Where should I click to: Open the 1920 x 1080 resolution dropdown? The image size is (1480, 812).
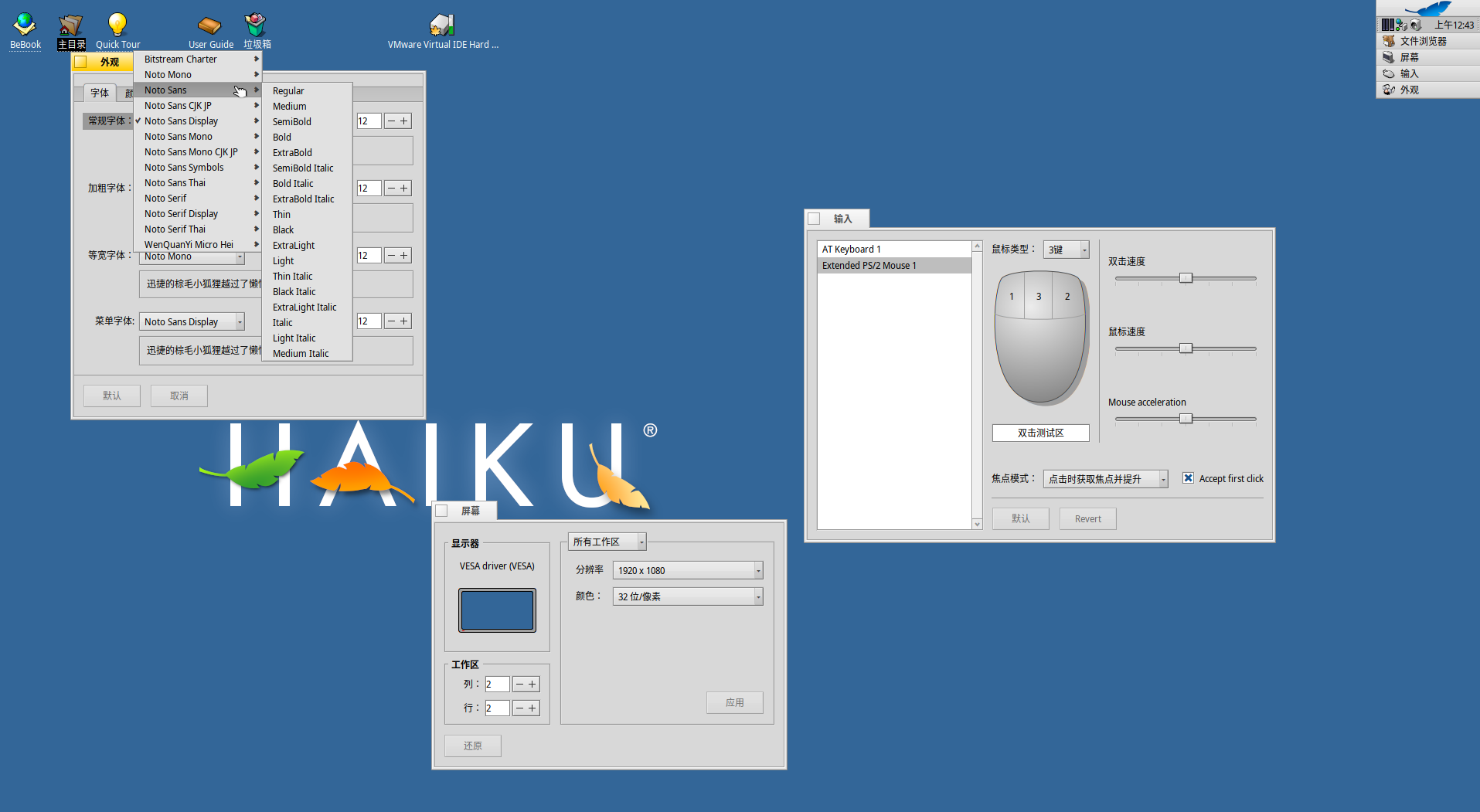(686, 569)
